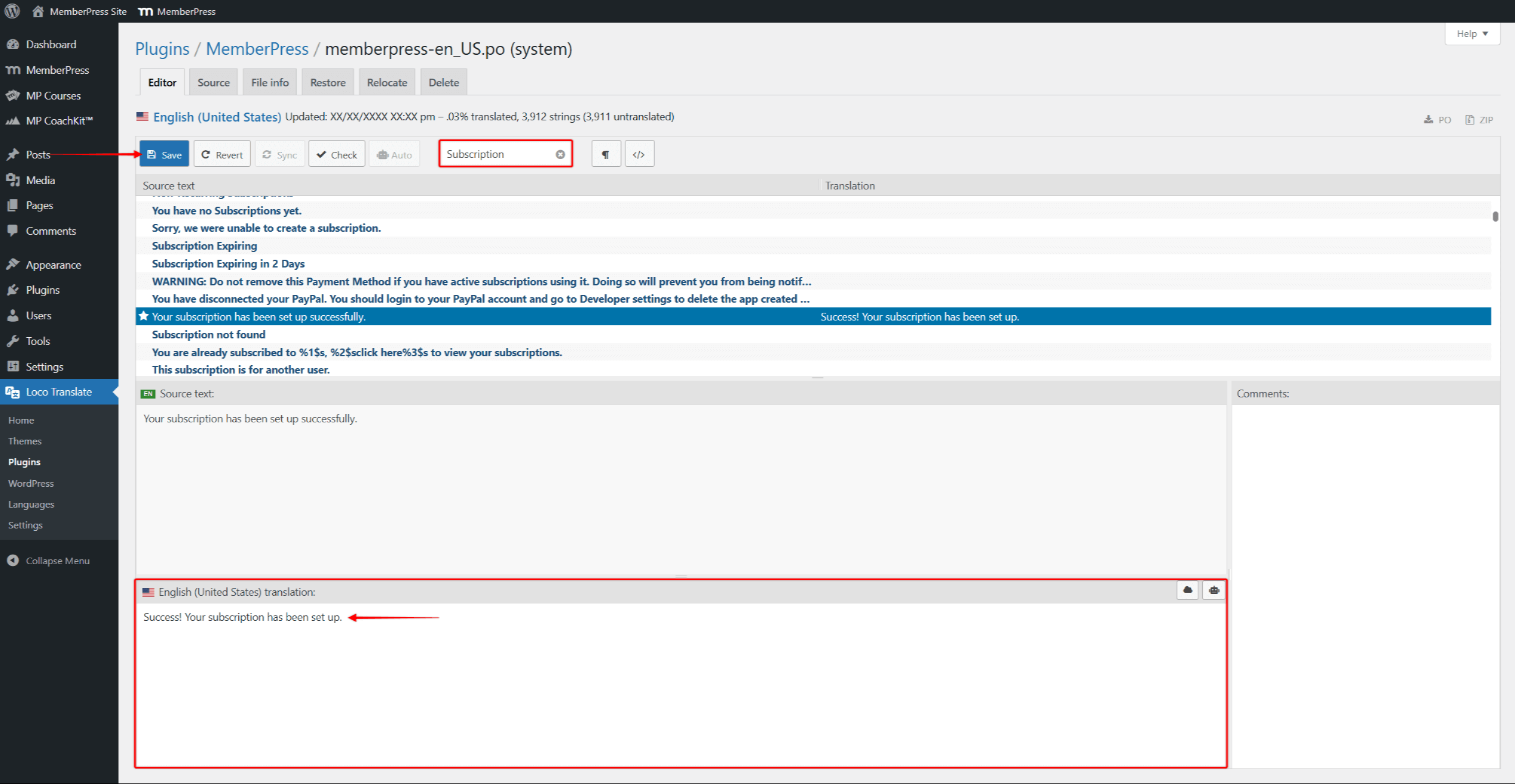Open the MemberPress breadcrumb link
Image resolution: width=1515 pixels, height=784 pixels.
click(x=257, y=49)
